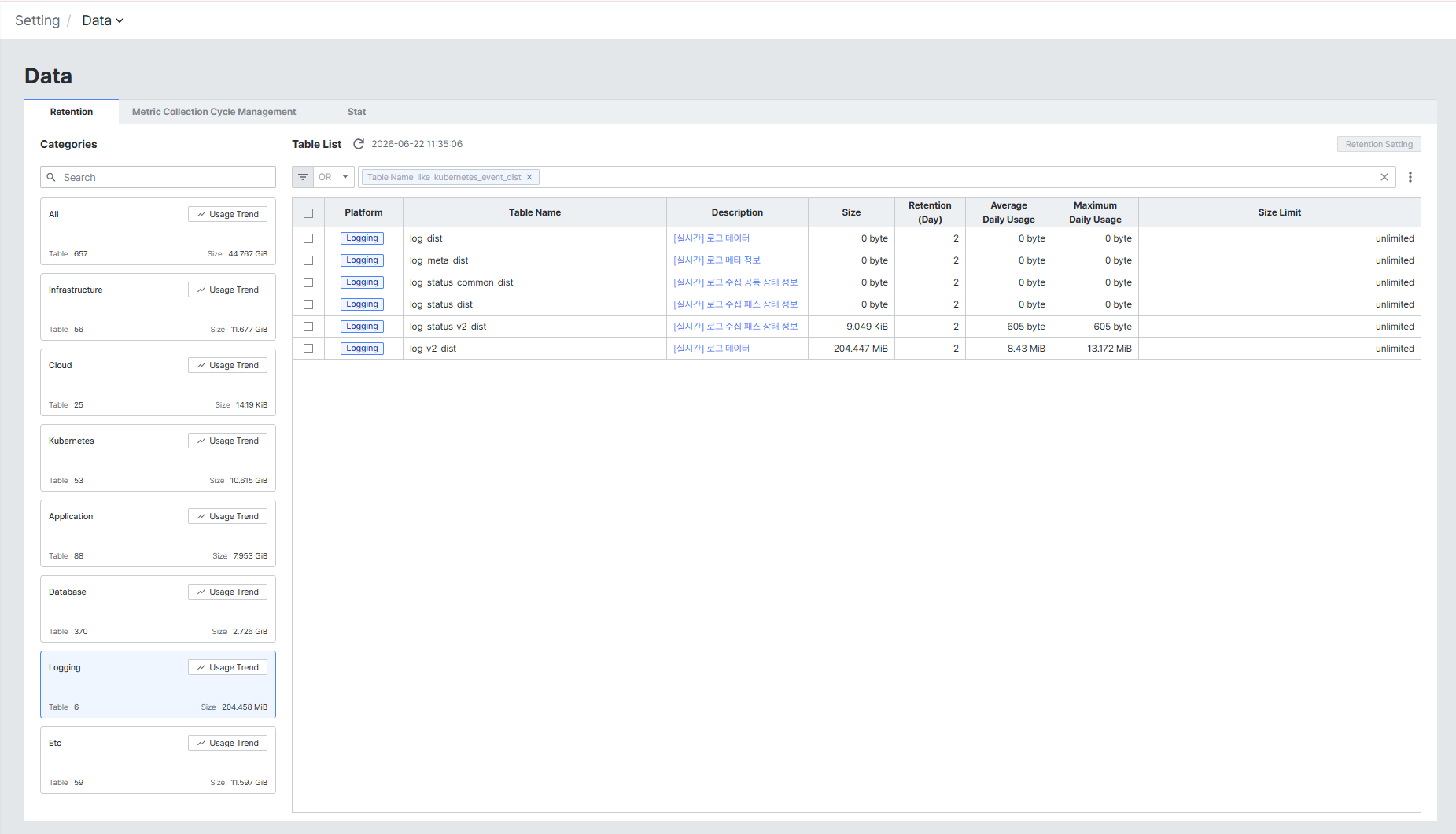Open the three-dot more options menu

pyautogui.click(x=1410, y=177)
